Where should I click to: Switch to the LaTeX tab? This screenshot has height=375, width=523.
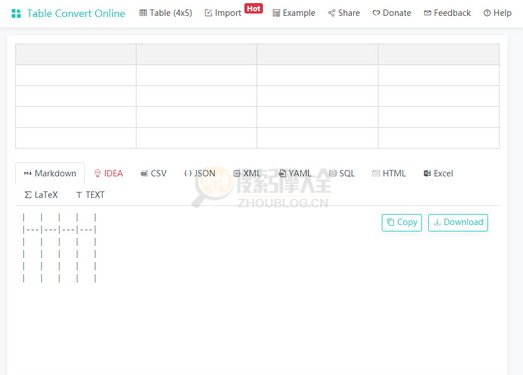pyautogui.click(x=41, y=195)
